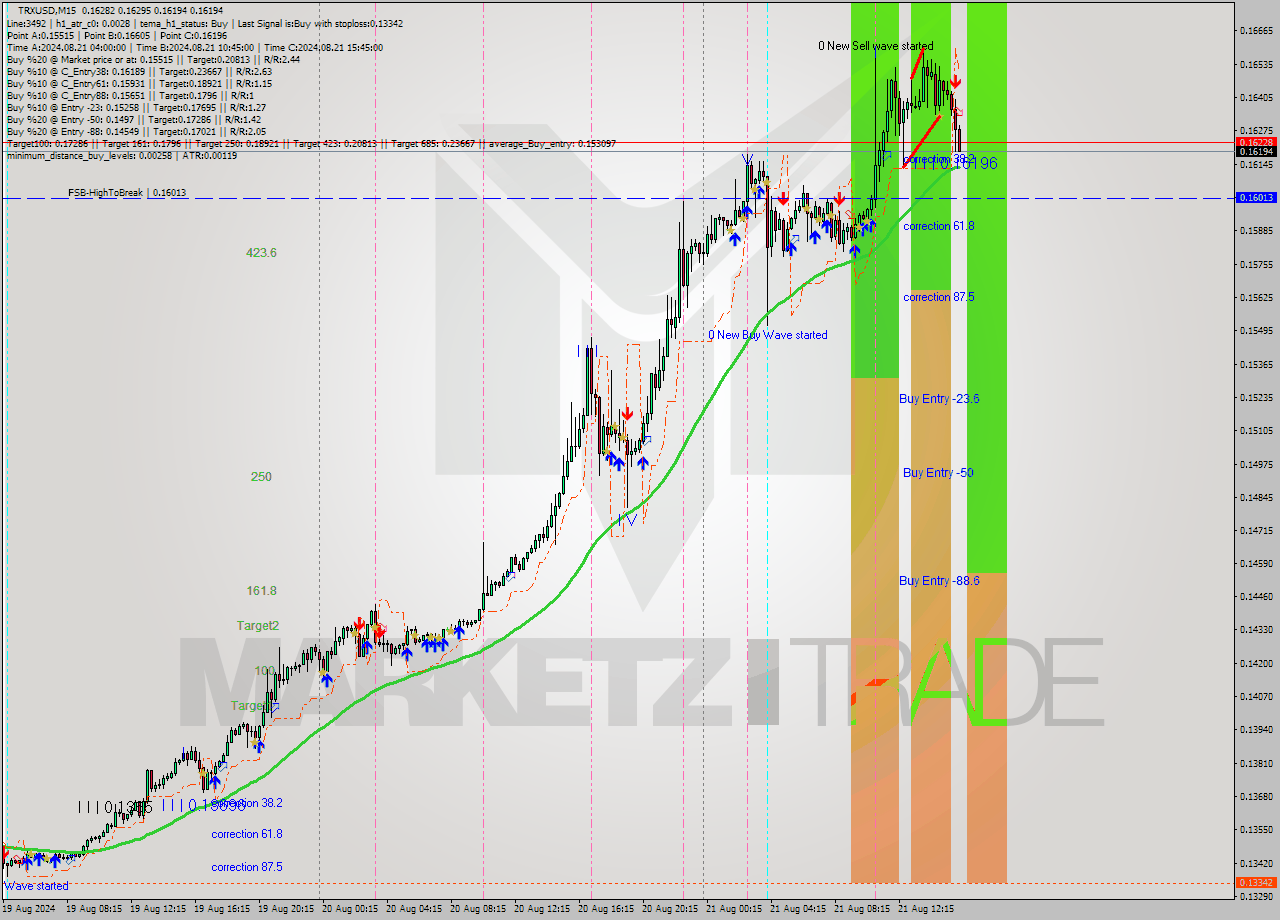Click the 0.14070 price axis label

pos(1256,696)
